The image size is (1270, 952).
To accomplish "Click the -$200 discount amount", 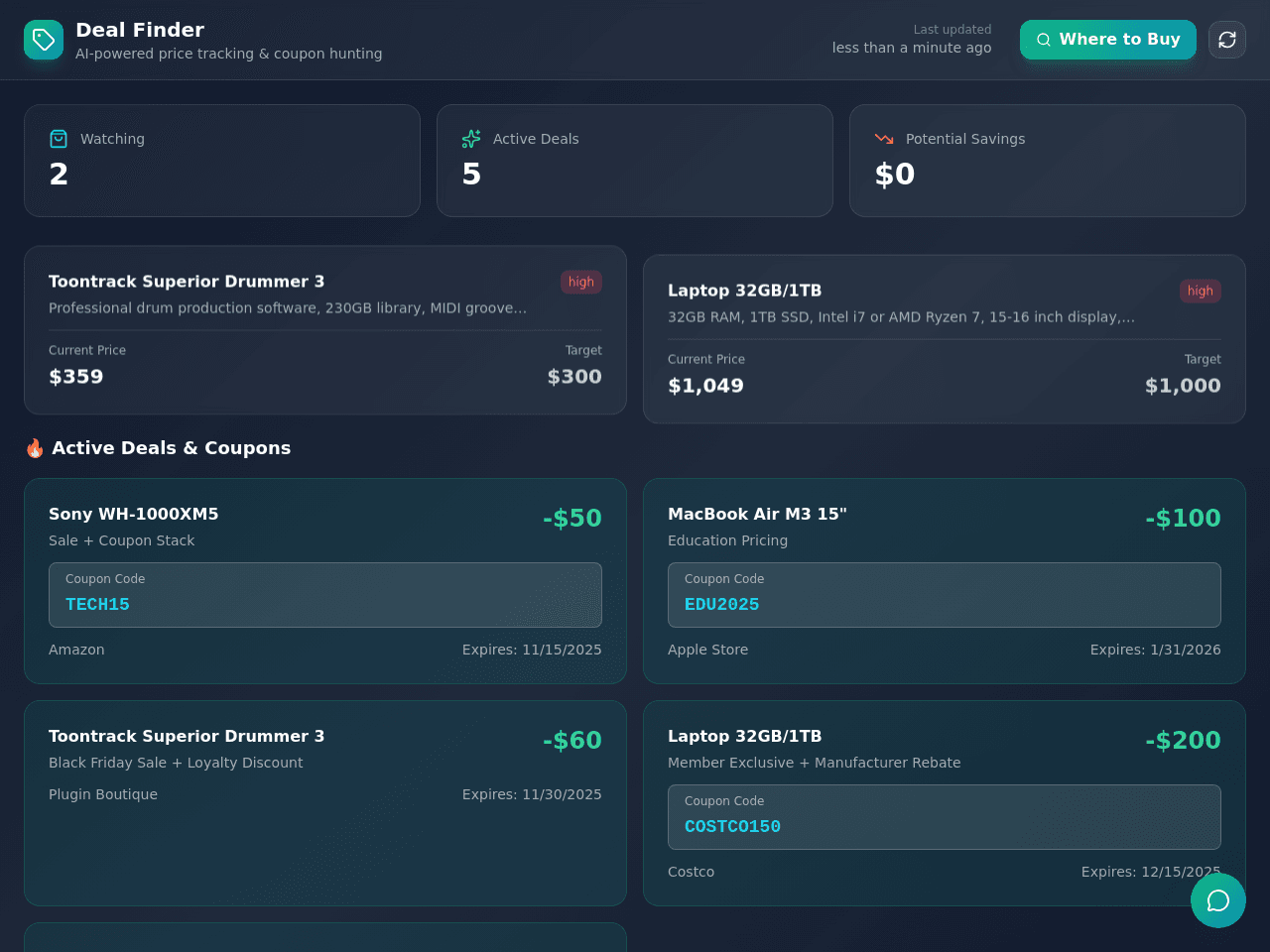I will coord(1183,740).
